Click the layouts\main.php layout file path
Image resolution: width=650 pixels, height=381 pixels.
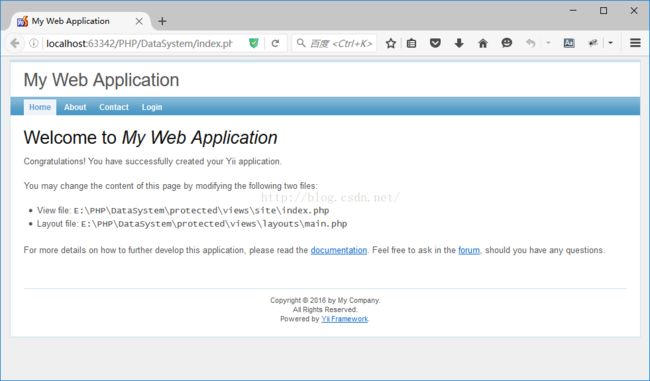214,224
